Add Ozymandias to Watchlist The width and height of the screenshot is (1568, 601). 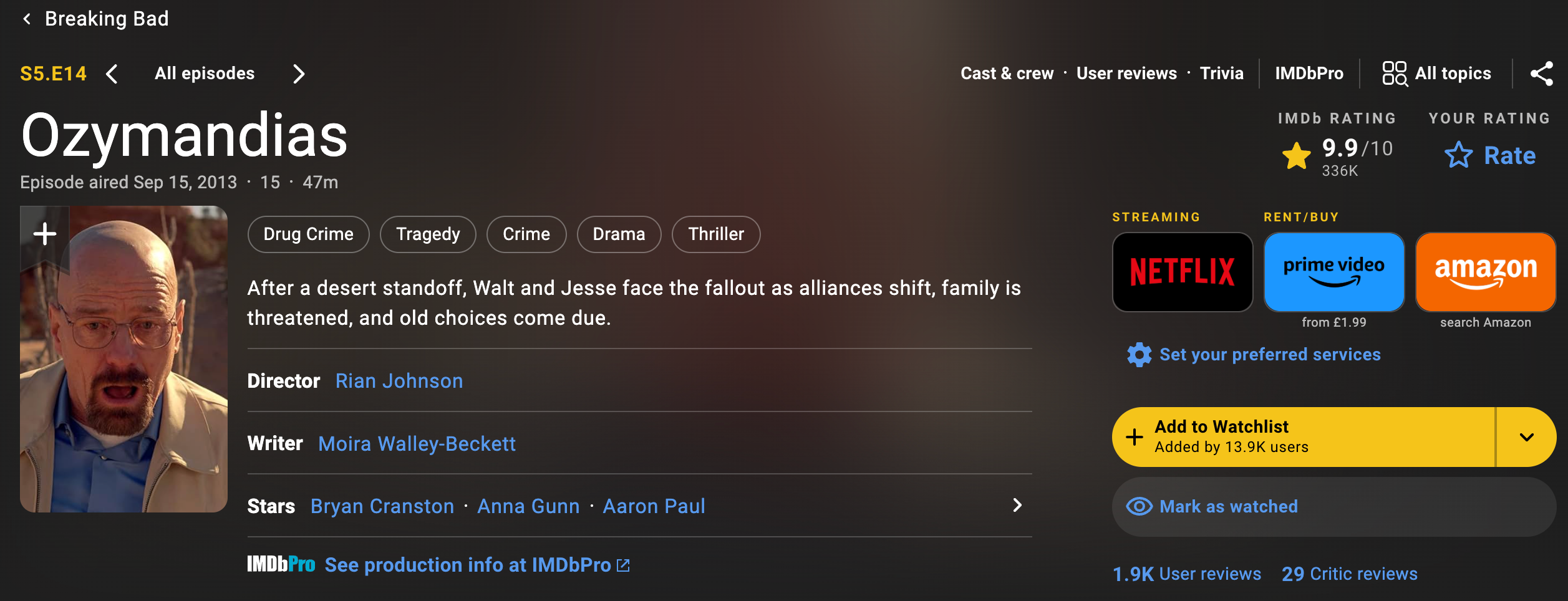(1302, 436)
